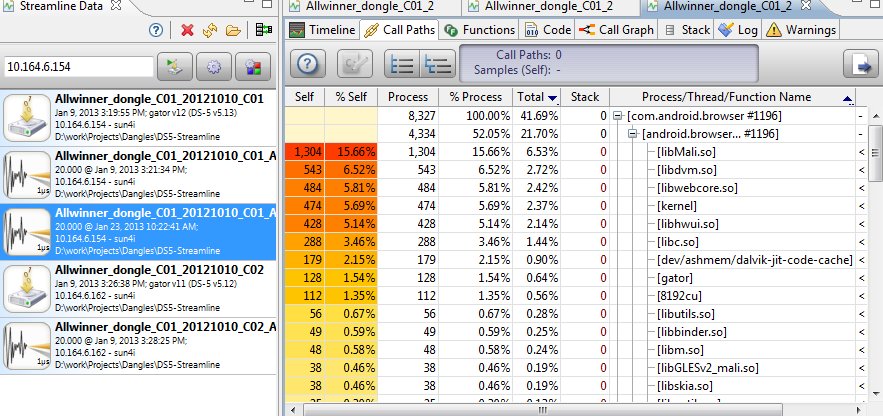Select the [libc.so] row
The image size is (883, 416).
[x=576, y=242]
